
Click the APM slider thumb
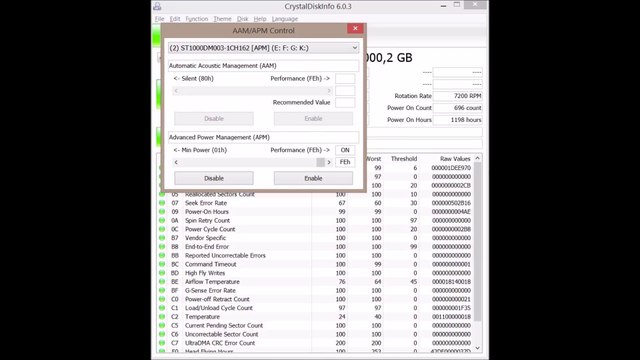tap(320, 162)
